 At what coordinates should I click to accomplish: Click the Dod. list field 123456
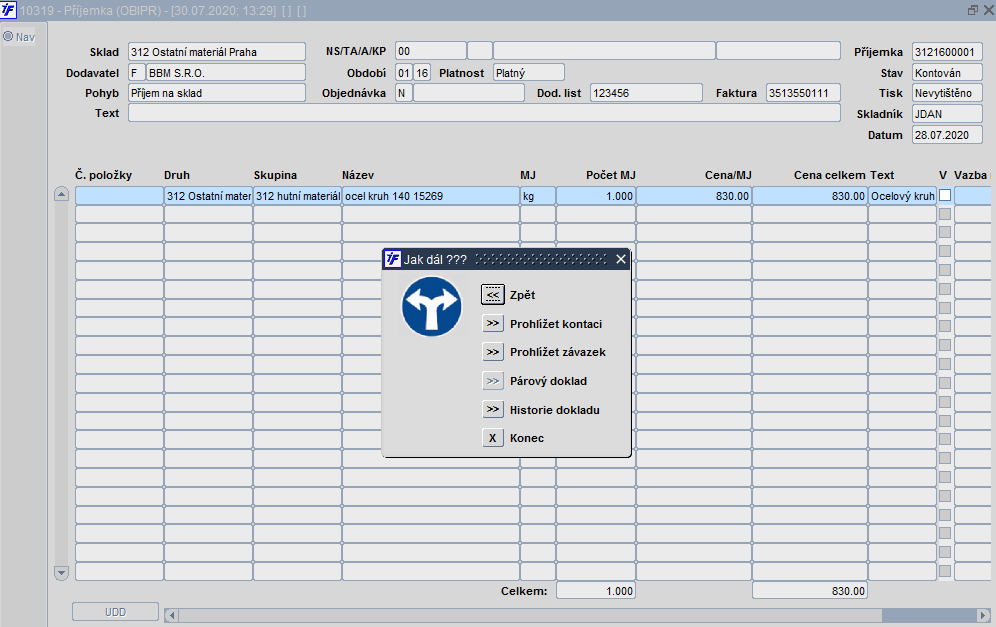pos(646,93)
